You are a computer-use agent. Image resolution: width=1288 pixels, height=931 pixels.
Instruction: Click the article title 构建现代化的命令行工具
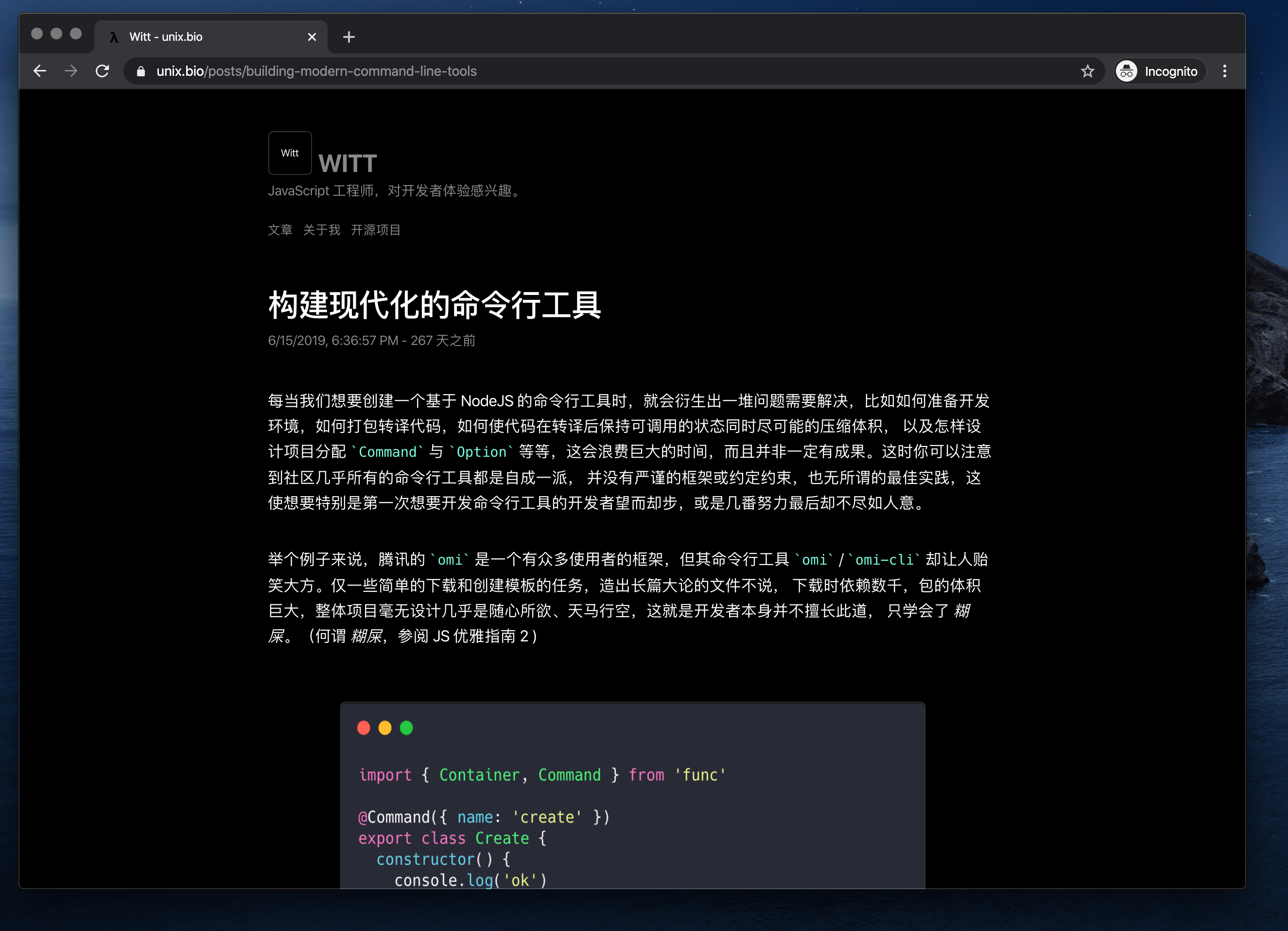tap(435, 305)
